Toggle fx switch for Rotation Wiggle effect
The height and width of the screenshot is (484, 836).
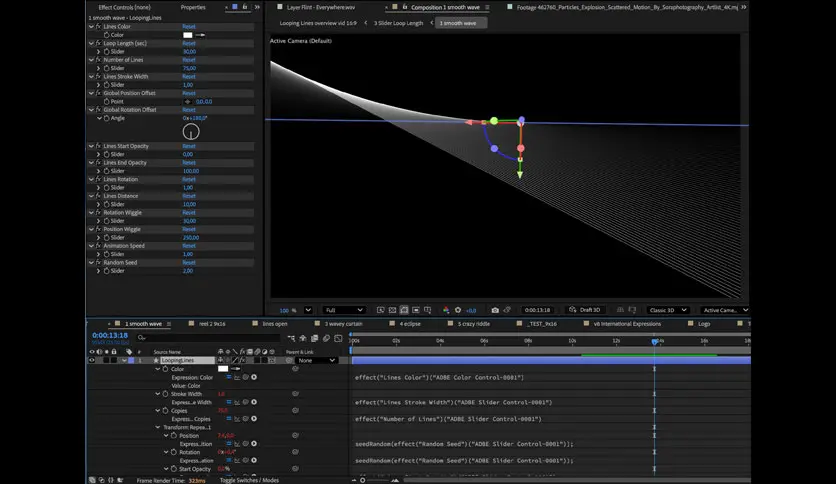coord(98,212)
